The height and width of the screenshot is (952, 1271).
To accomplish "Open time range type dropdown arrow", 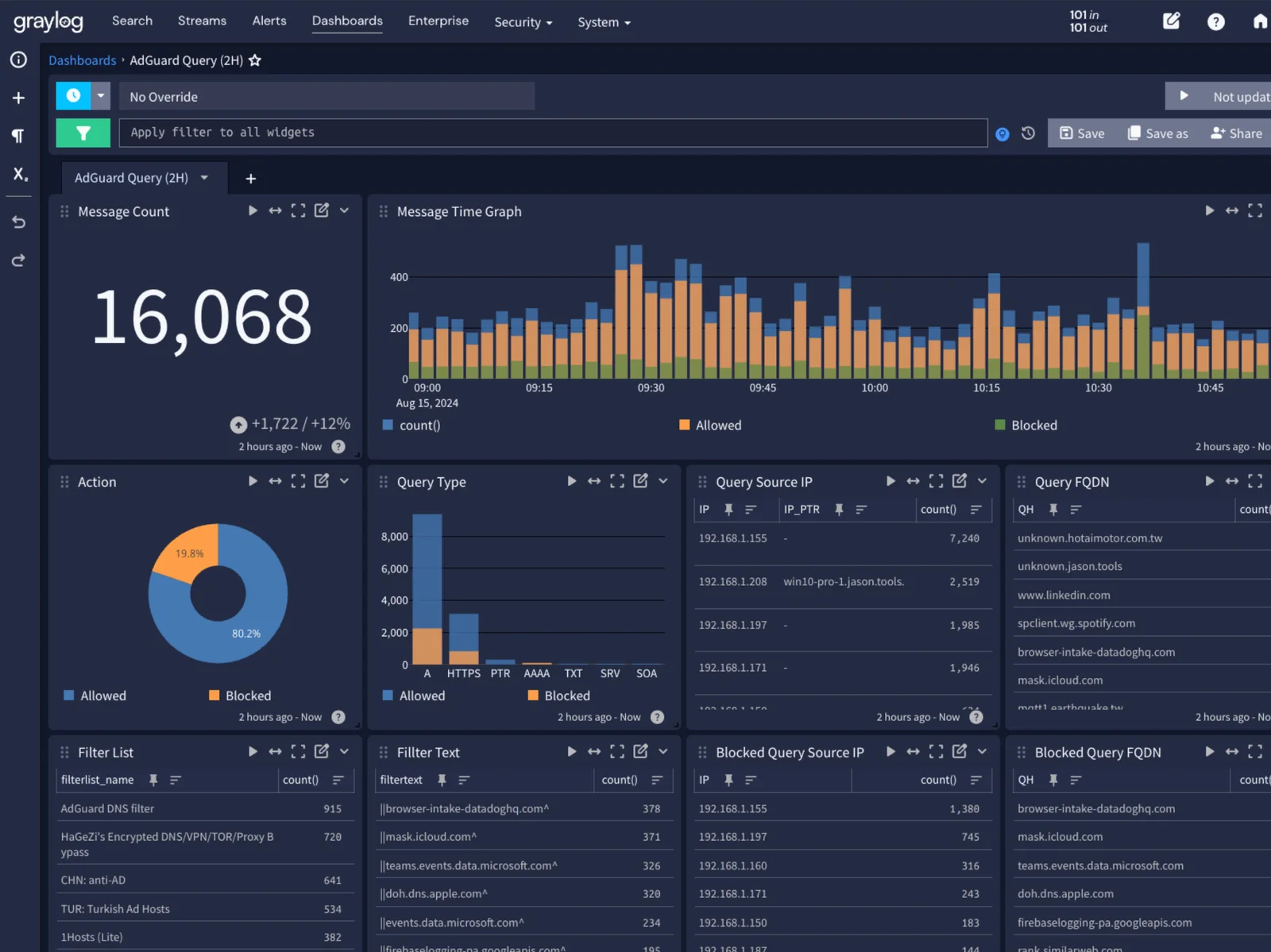I will coord(101,96).
